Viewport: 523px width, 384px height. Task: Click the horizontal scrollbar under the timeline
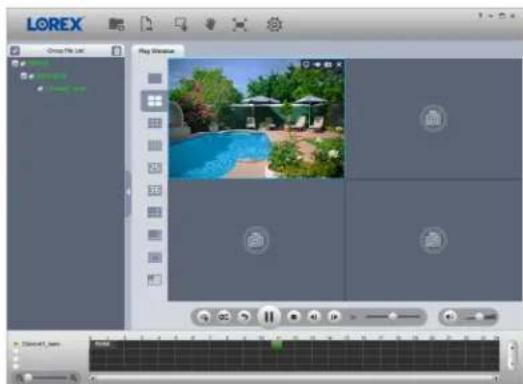tap(294, 378)
